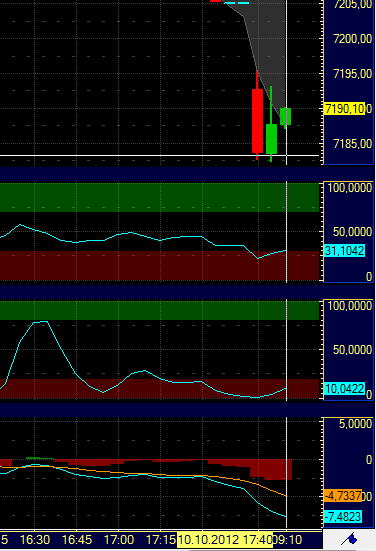Click the 7195,00 price axis value

click(352, 74)
